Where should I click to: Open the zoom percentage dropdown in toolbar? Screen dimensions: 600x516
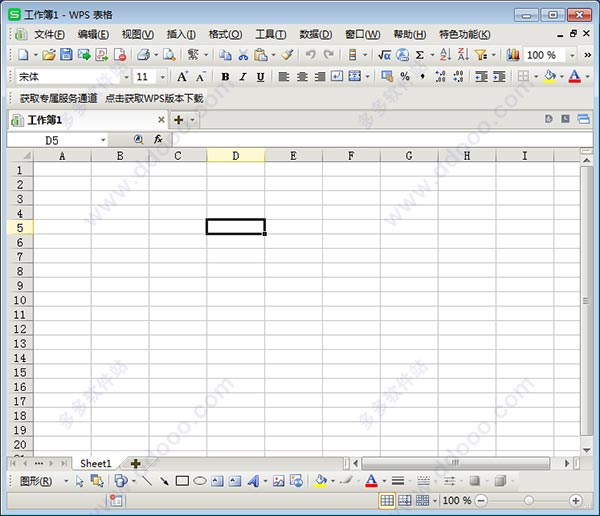tap(572, 55)
